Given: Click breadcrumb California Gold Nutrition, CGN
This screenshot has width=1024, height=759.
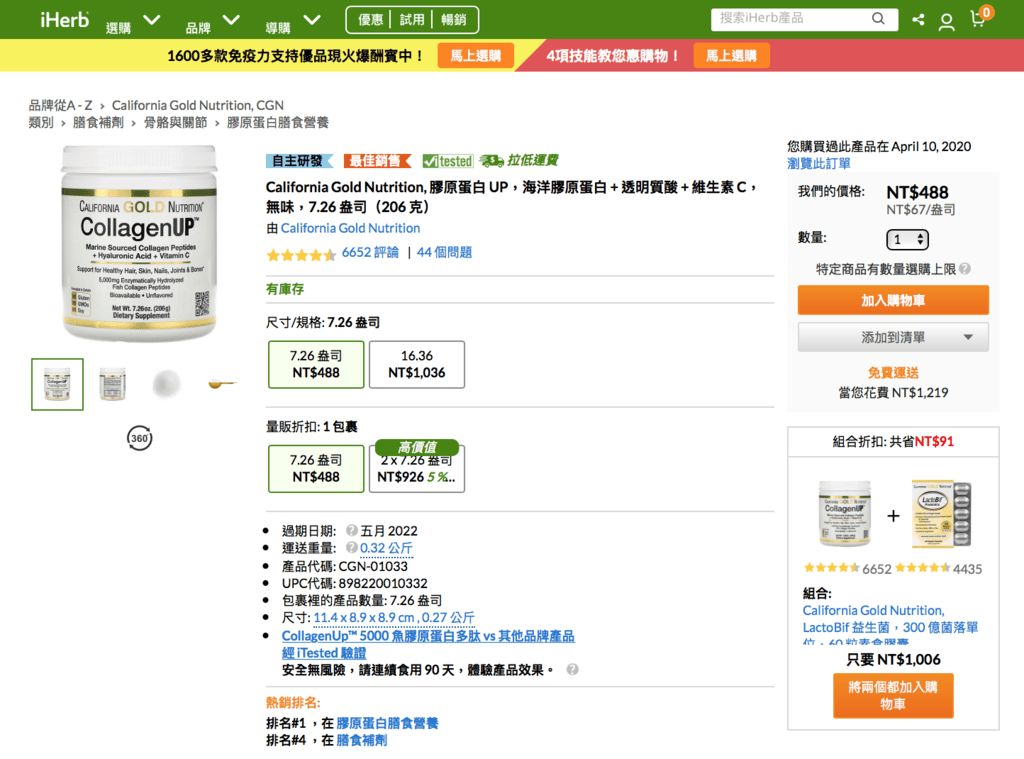Looking at the screenshot, I should tap(198, 105).
